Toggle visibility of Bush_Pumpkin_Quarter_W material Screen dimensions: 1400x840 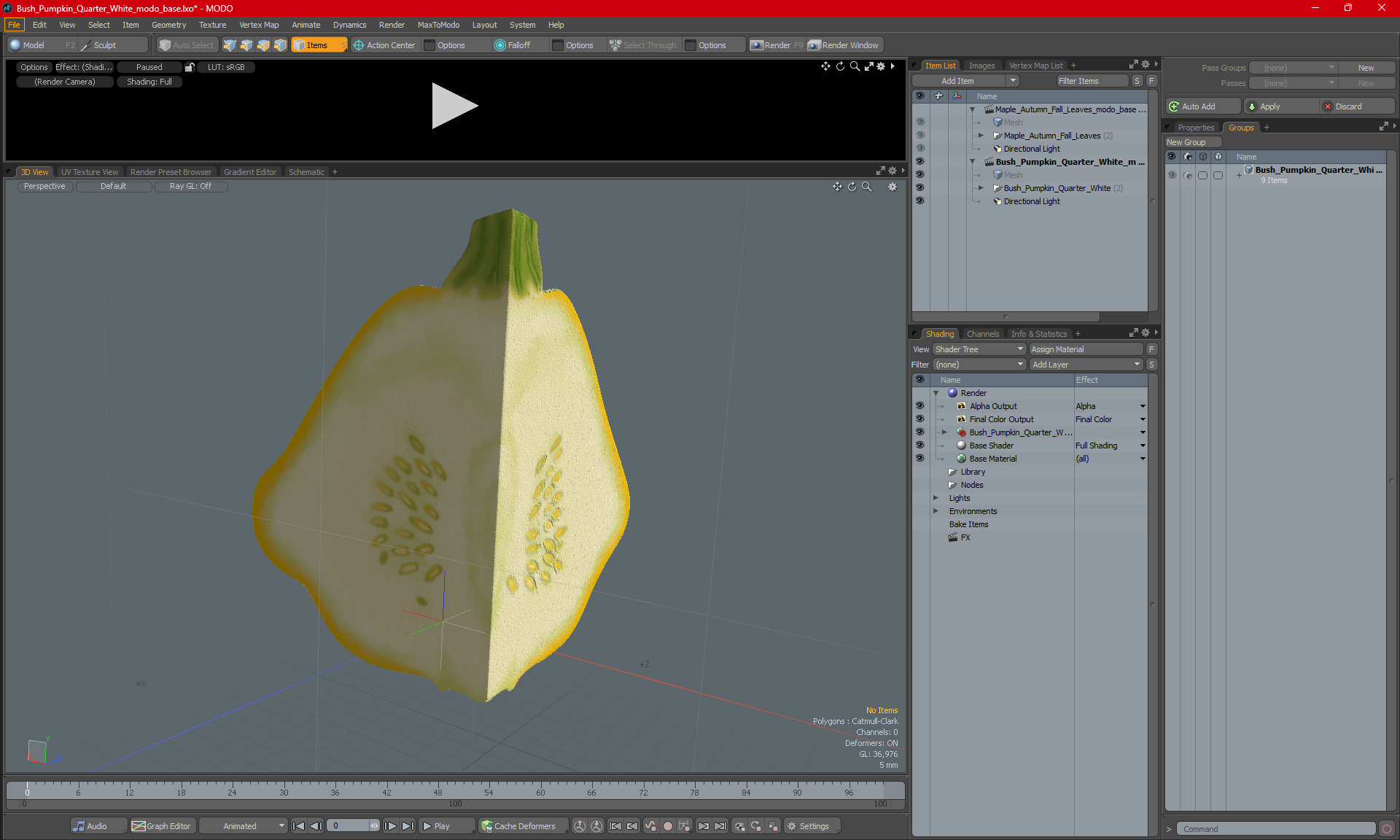[919, 432]
